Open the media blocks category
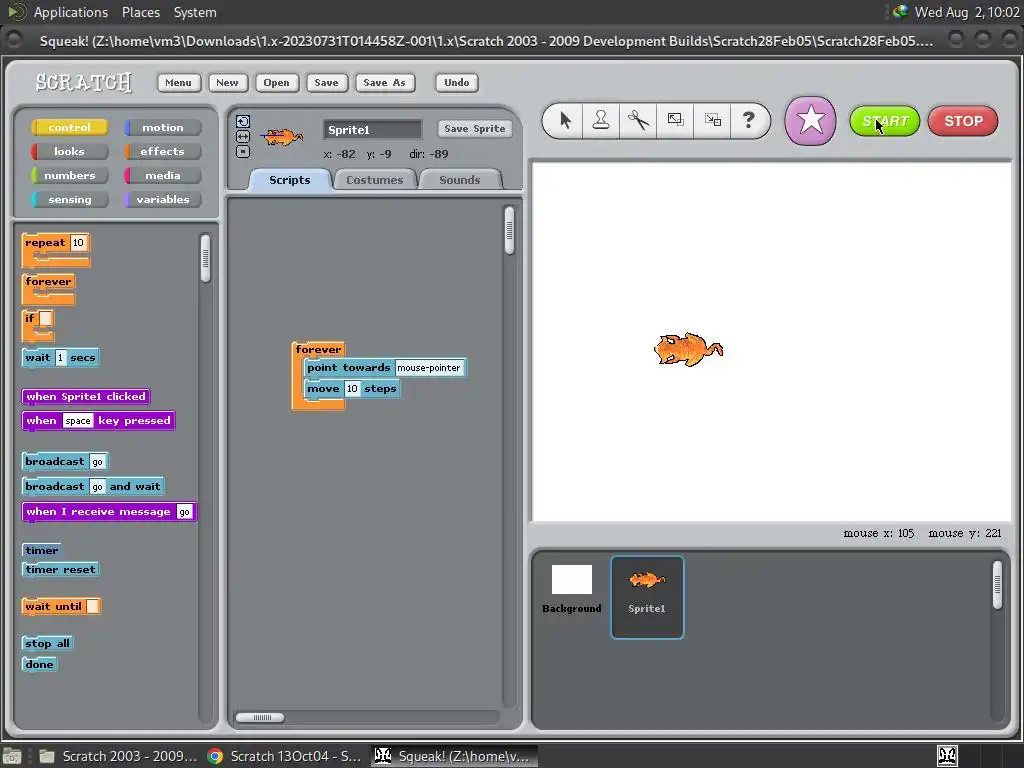The image size is (1024, 768). pyautogui.click(x=163, y=176)
